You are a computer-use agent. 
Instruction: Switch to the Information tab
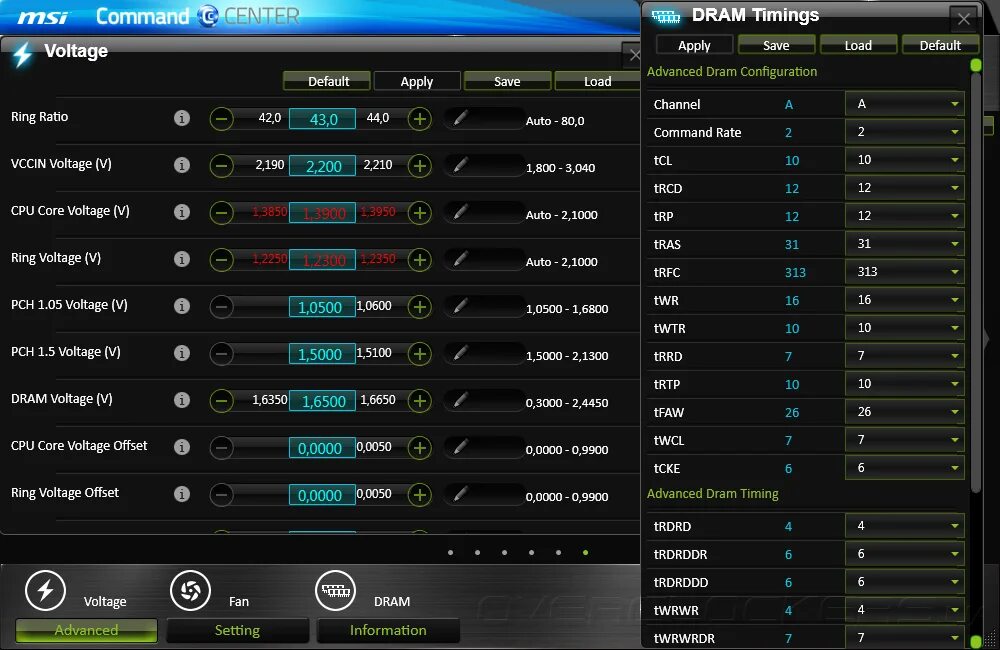(388, 630)
